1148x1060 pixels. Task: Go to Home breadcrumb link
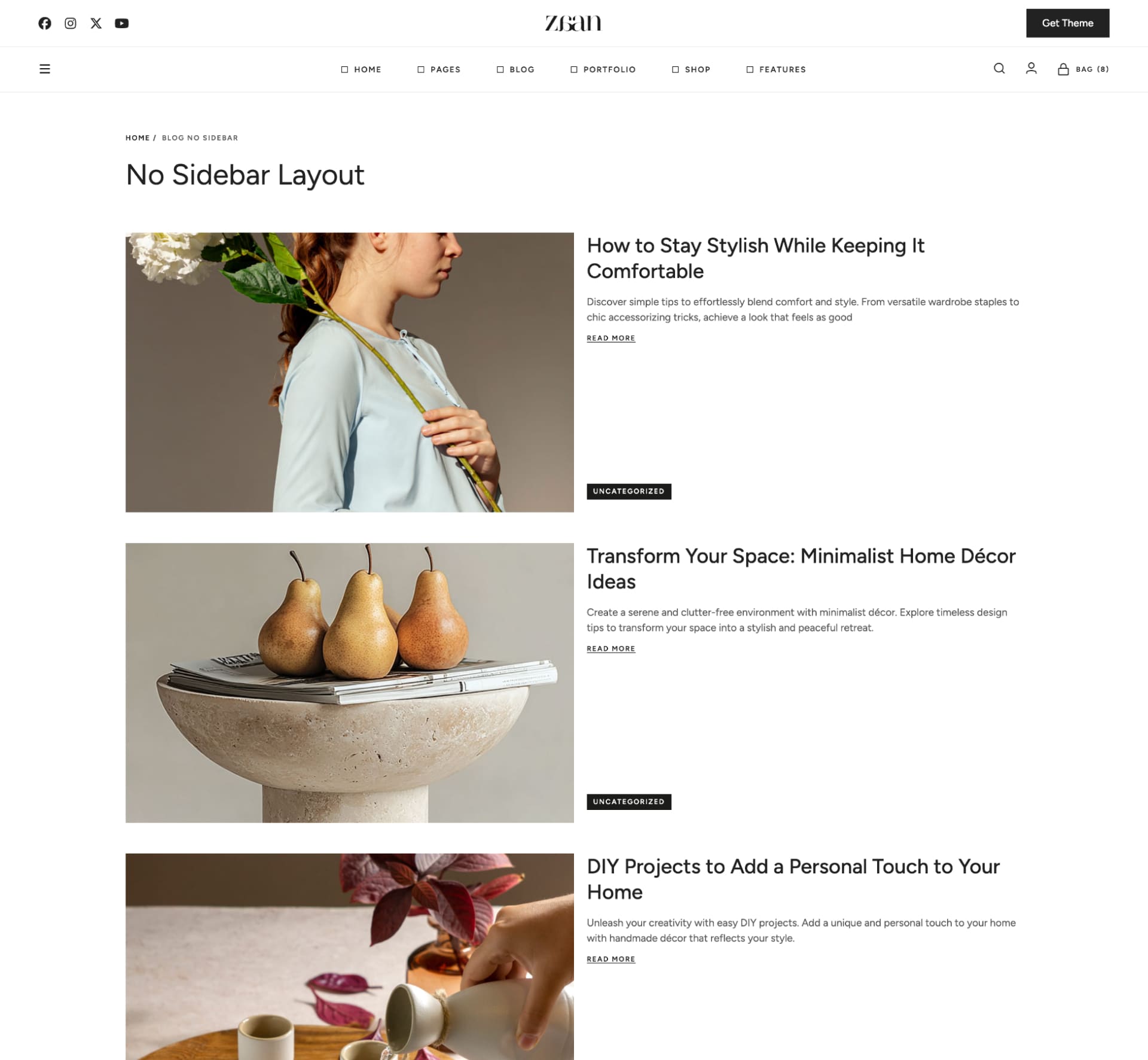tap(138, 138)
